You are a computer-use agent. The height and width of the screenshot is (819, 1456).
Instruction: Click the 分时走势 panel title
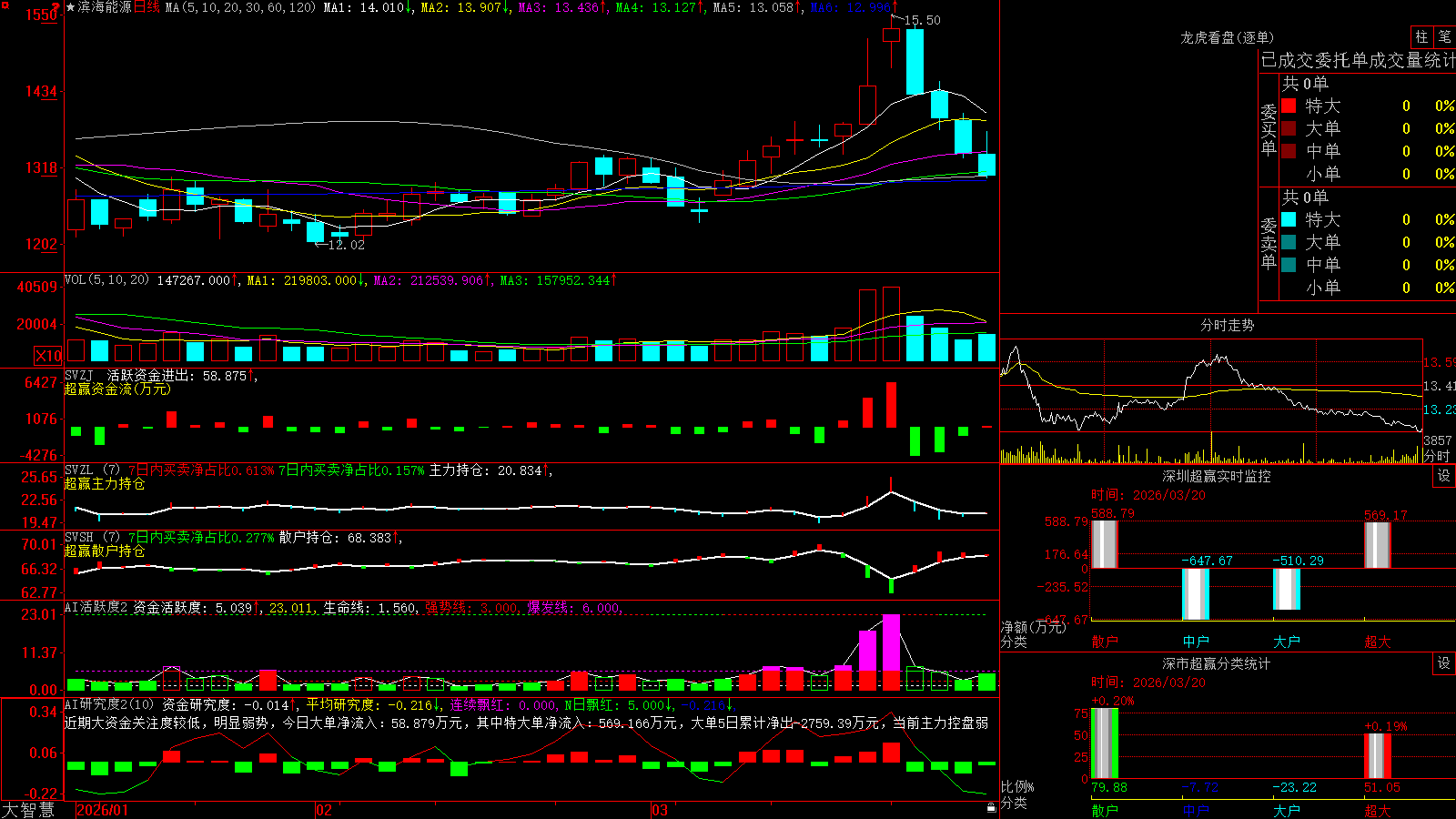(1227, 325)
